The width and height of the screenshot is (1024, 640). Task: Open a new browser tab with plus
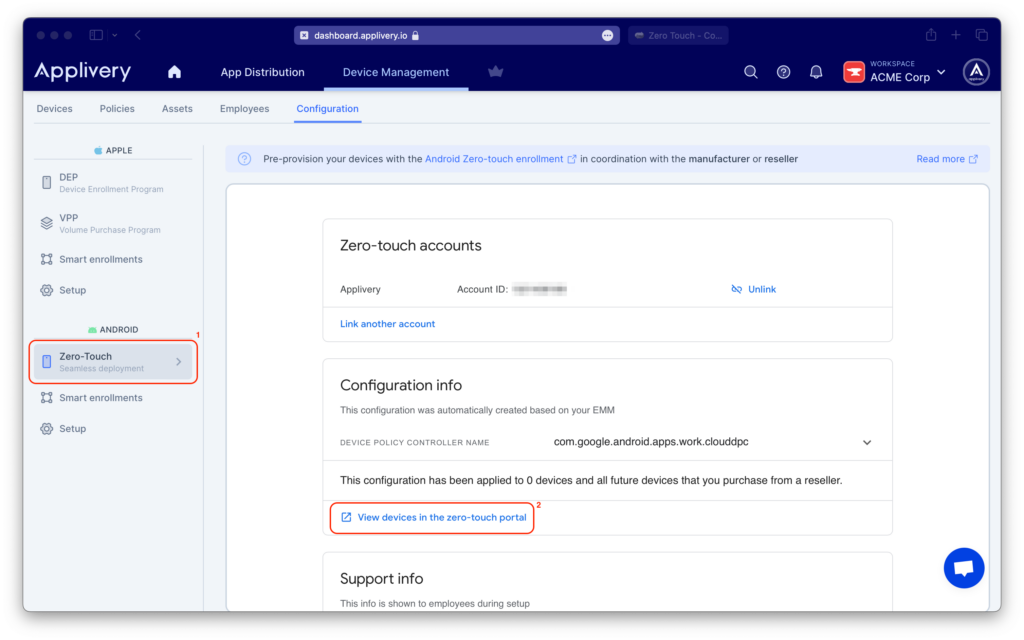coord(956,35)
